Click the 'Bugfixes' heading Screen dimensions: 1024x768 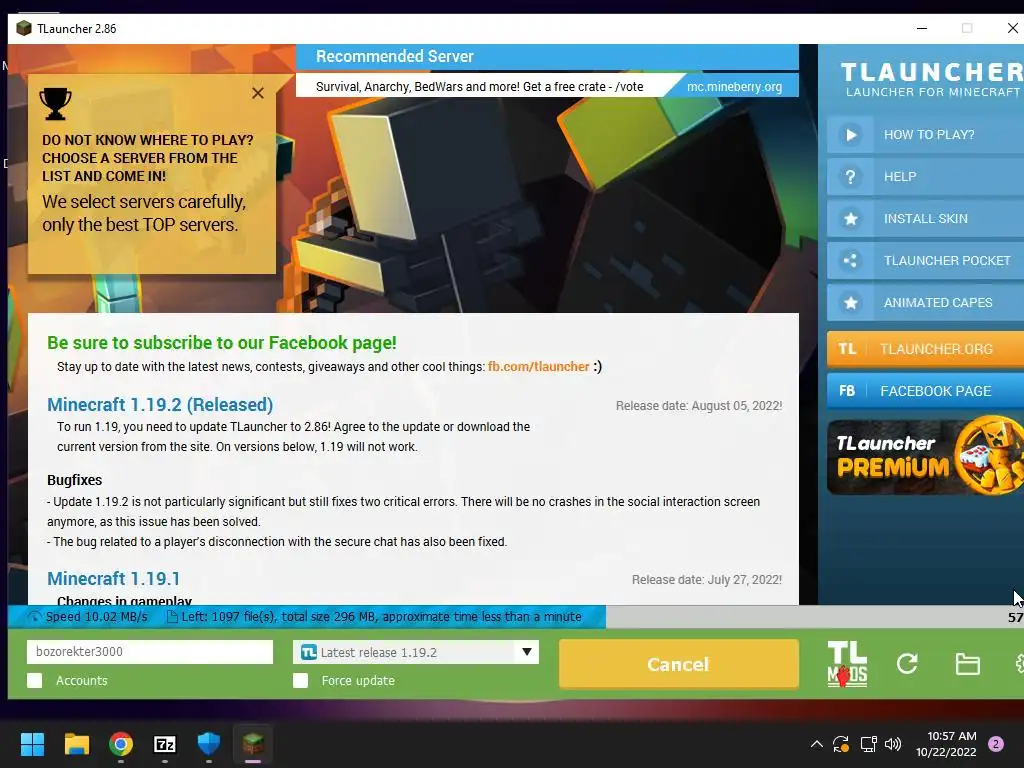tap(74, 480)
